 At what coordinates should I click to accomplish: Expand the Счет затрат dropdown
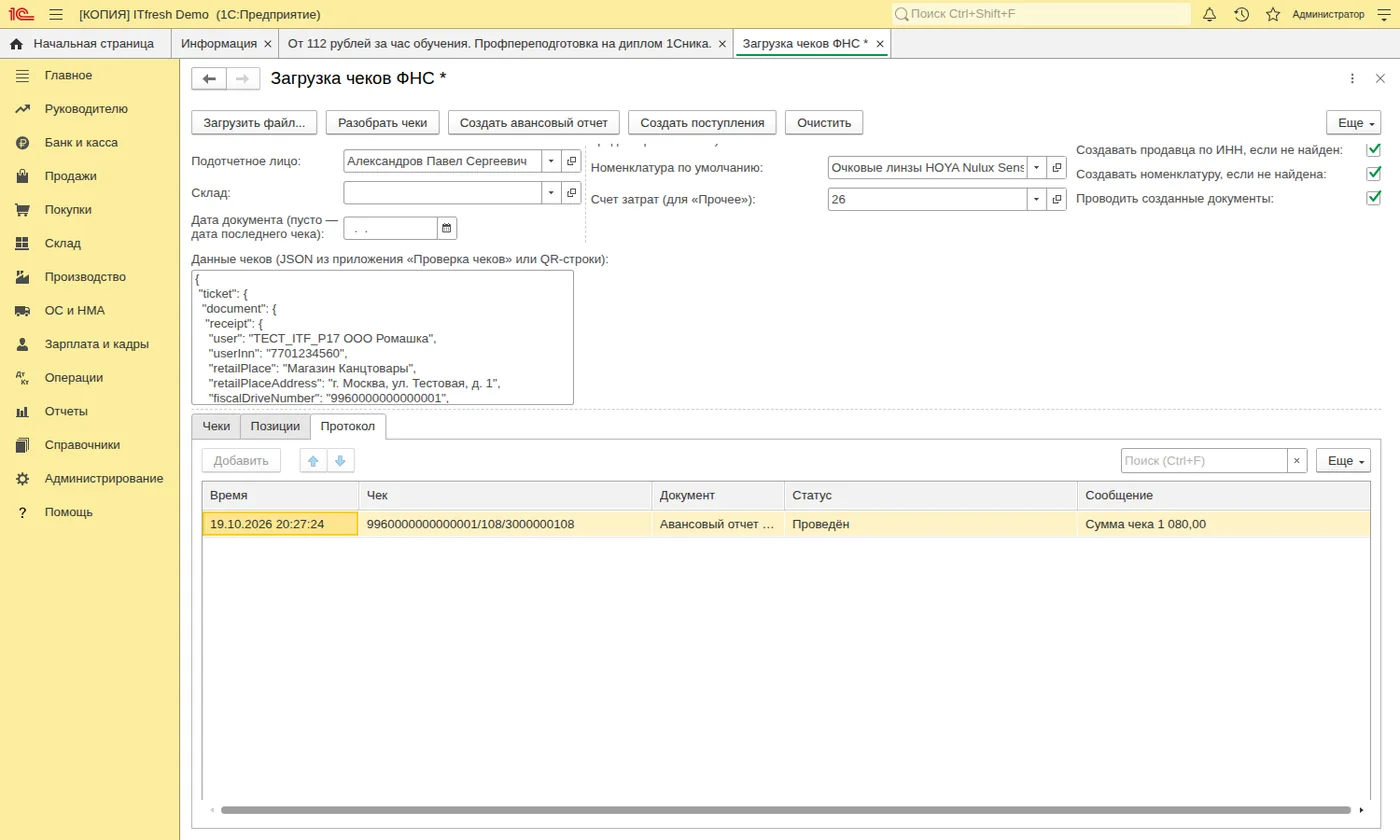point(1037,199)
